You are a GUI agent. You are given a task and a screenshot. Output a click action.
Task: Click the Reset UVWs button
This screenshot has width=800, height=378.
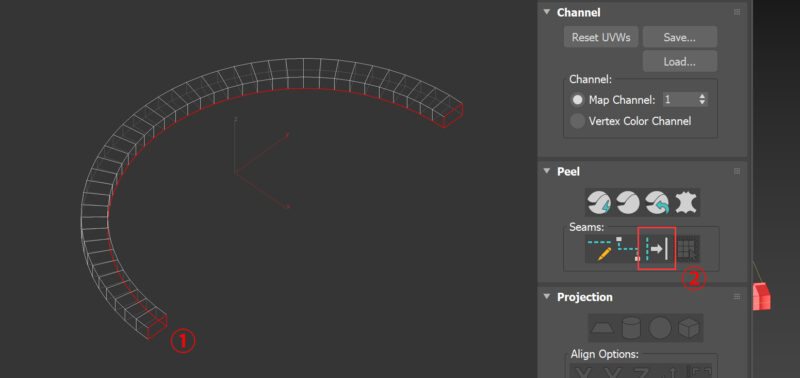pos(601,37)
